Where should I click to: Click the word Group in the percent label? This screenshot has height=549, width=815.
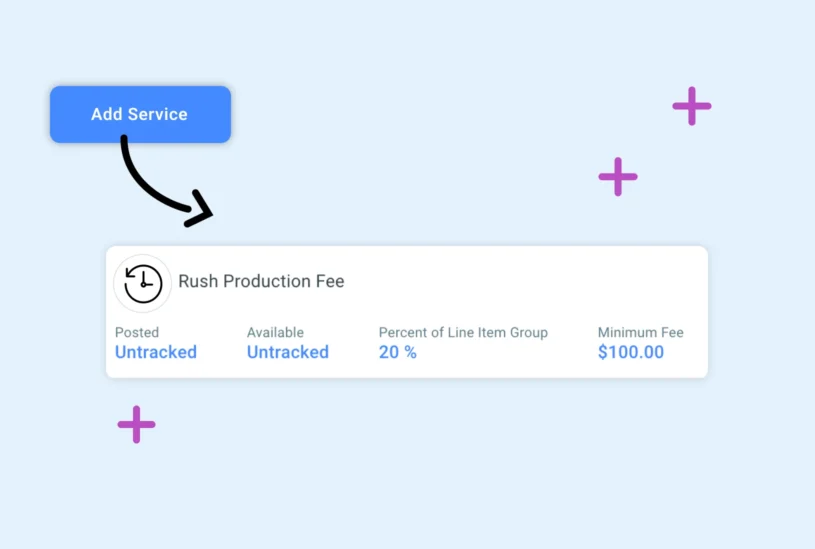coord(526,332)
